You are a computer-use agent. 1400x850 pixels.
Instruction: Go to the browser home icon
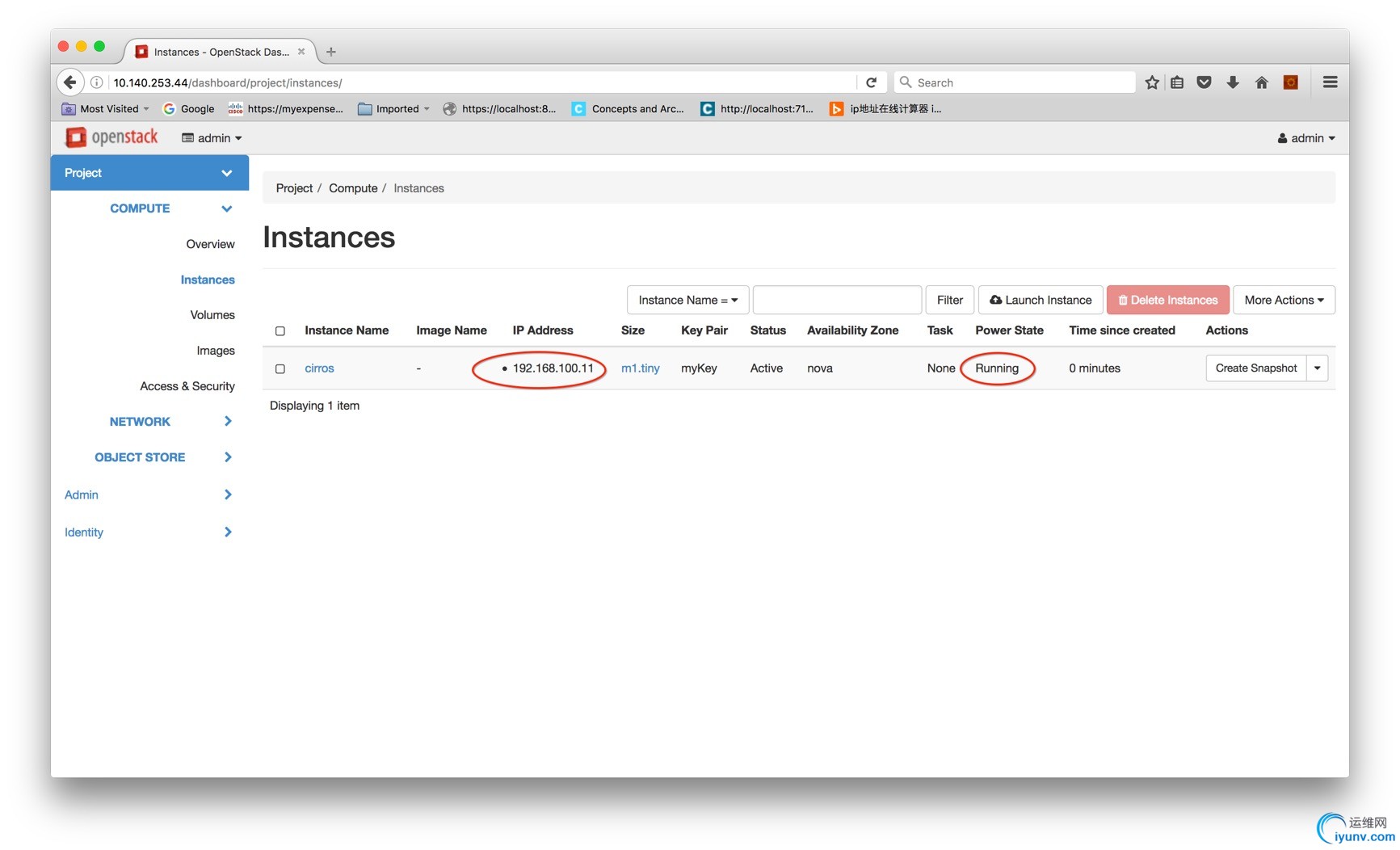tap(1262, 82)
